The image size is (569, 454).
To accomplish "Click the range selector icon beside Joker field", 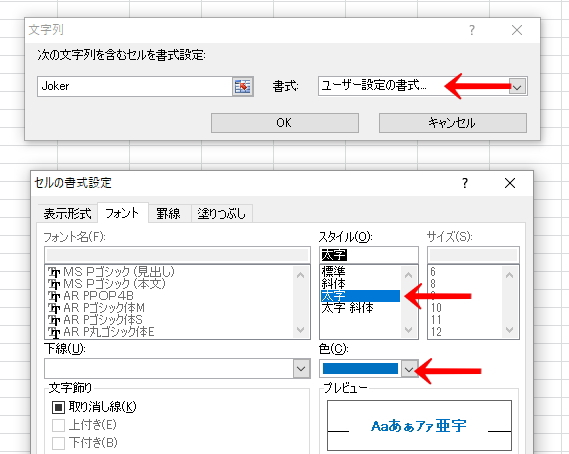I will 242,86.
